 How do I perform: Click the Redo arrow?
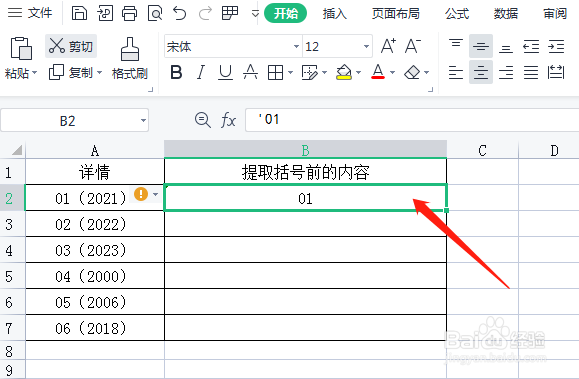pos(205,13)
